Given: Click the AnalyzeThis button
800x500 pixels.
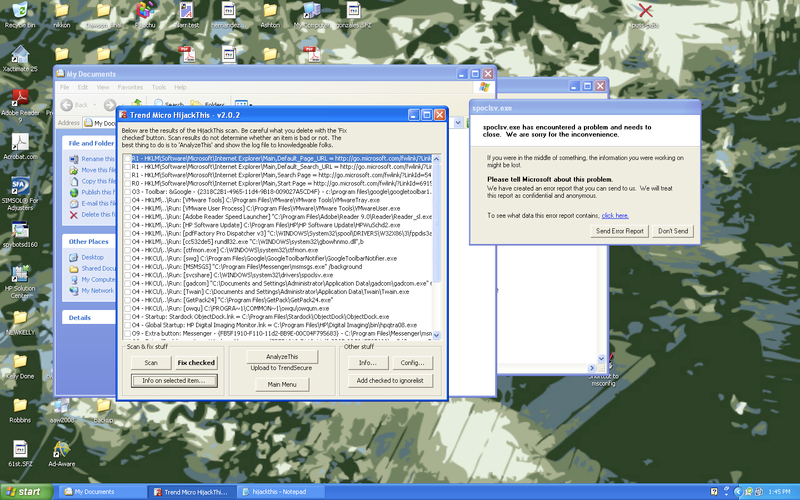Looking at the screenshot, I should coord(282,357).
